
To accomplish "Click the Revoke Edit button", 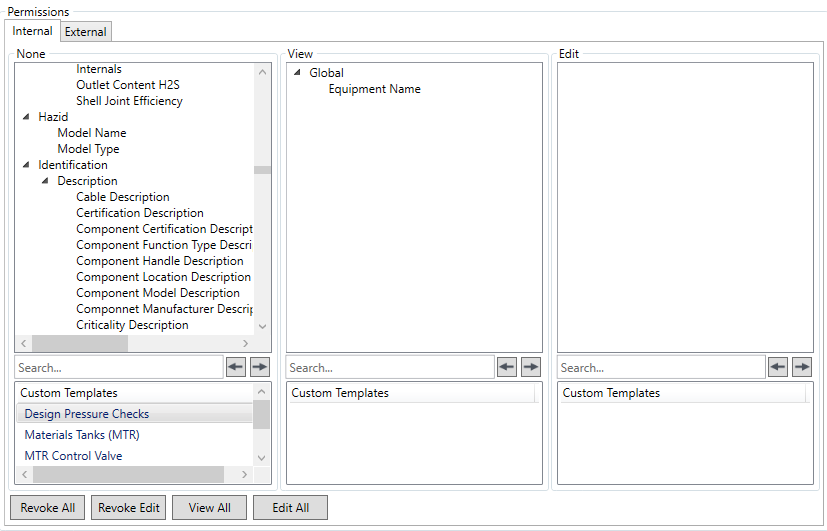I will click(x=128, y=507).
